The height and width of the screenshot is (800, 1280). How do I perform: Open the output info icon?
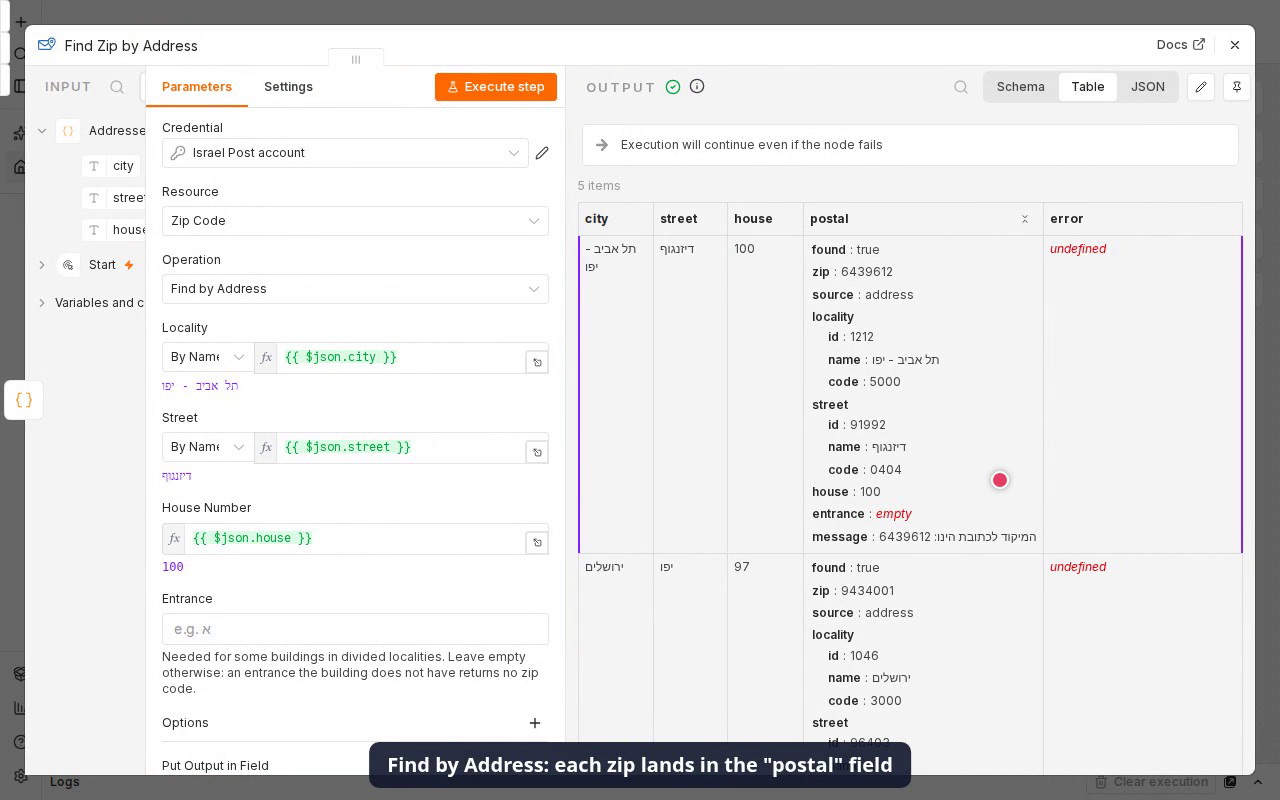point(697,86)
